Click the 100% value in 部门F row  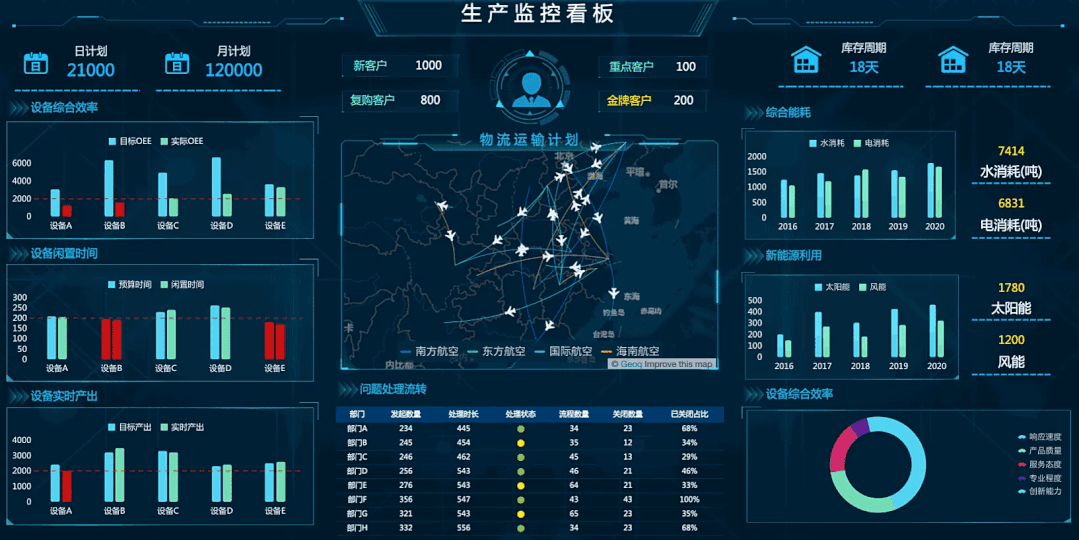690,500
